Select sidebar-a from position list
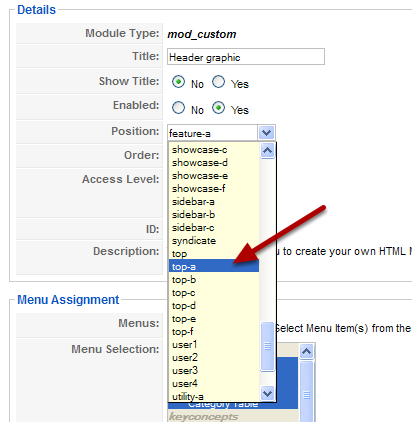412x422 pixels. click(214, 202)
